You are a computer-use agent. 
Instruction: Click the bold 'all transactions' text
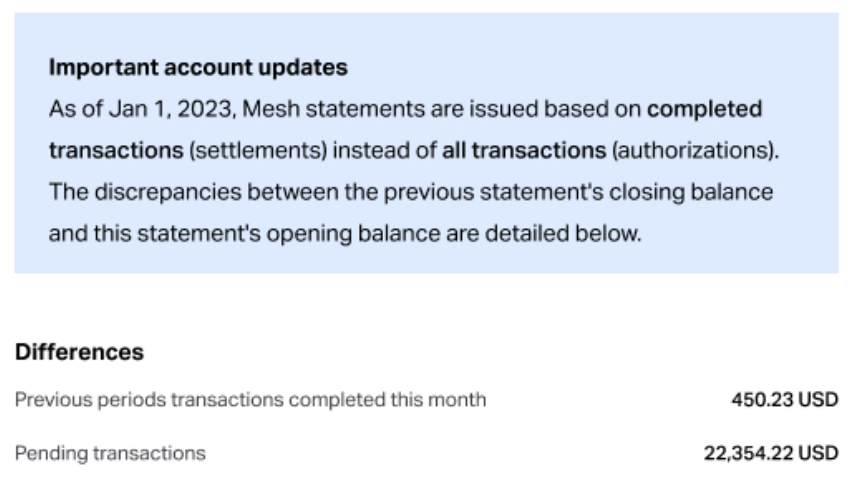pyautogui.click(x=524, y=150)
